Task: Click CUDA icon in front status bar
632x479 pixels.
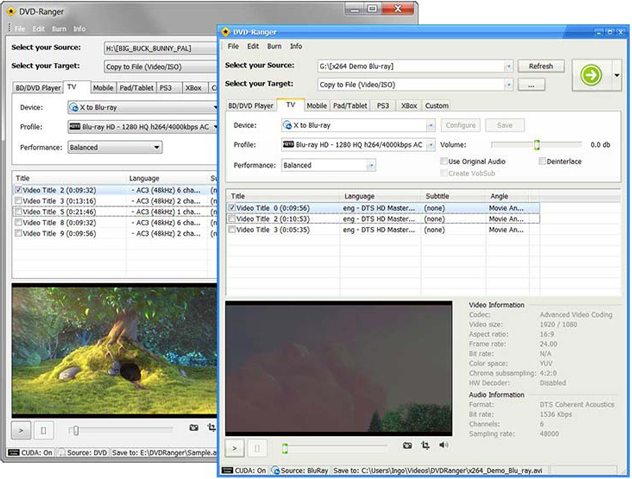Action: point(228,471)
